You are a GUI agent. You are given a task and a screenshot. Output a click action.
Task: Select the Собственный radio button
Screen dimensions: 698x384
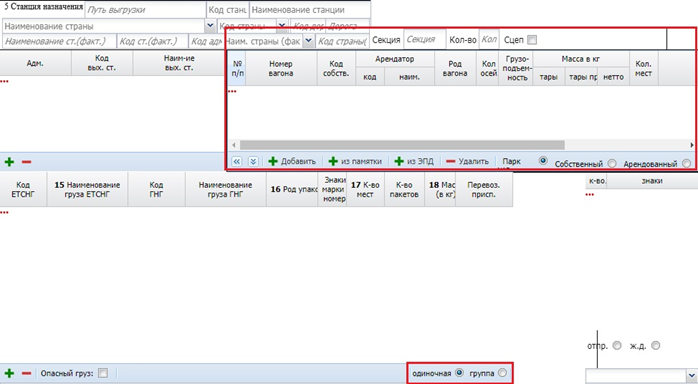(x=612, y=164)
